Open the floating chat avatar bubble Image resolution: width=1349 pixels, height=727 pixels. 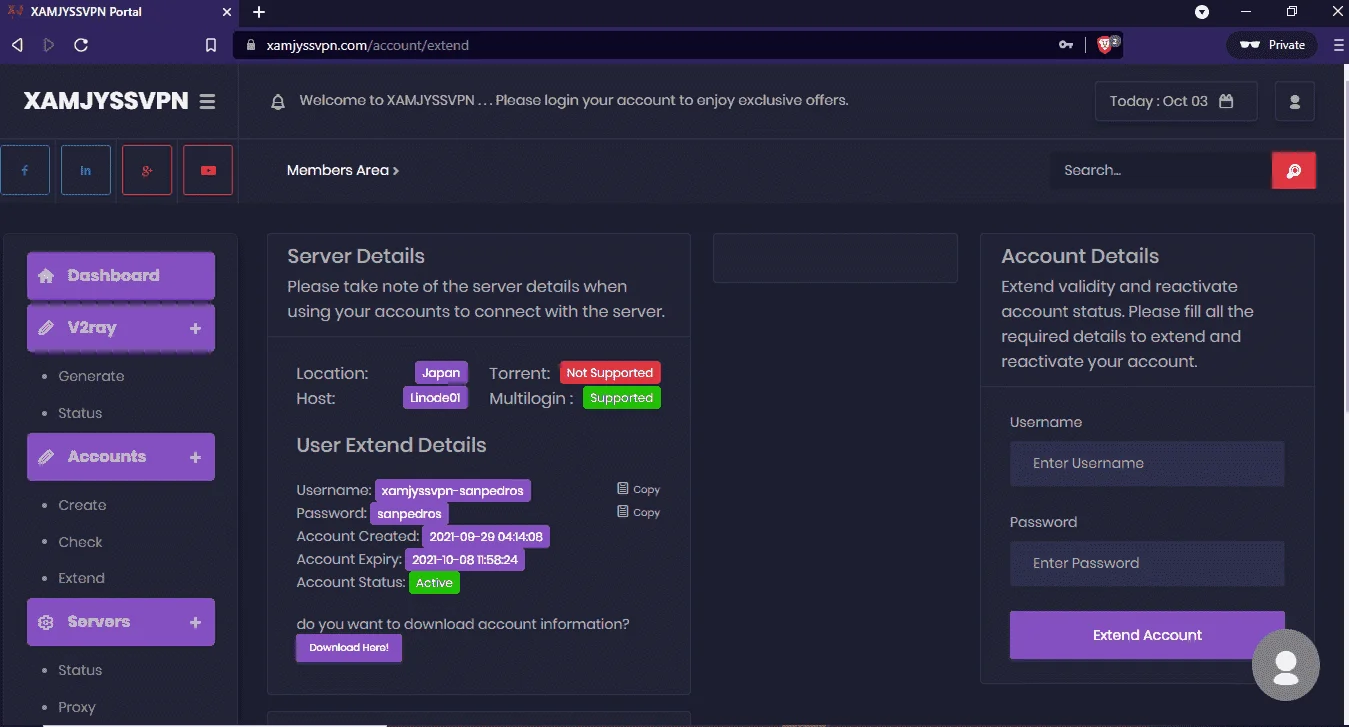1286,664
